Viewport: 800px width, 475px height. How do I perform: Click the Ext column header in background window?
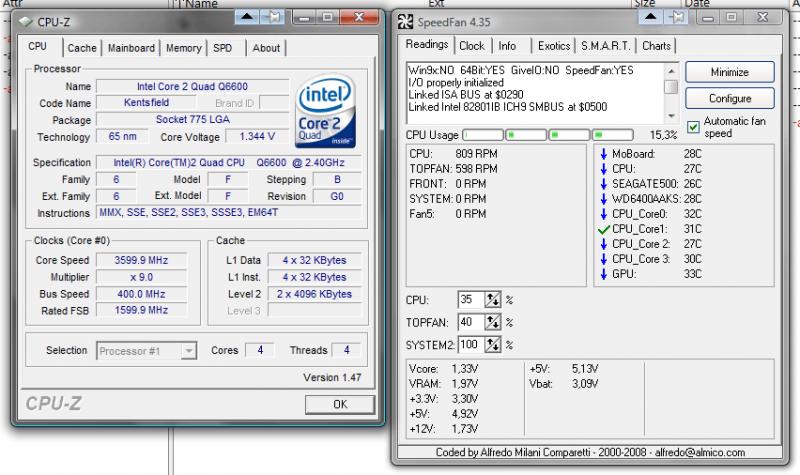tap(436, 4)
